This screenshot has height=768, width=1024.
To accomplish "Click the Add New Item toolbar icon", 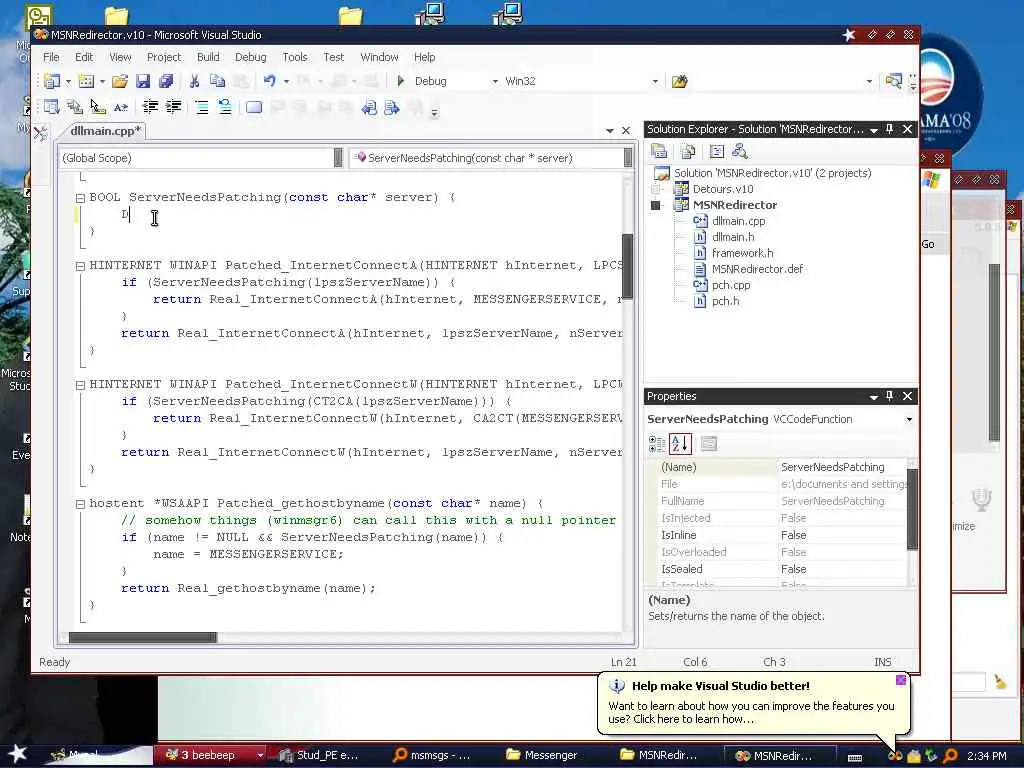I will tap(86, 81).
